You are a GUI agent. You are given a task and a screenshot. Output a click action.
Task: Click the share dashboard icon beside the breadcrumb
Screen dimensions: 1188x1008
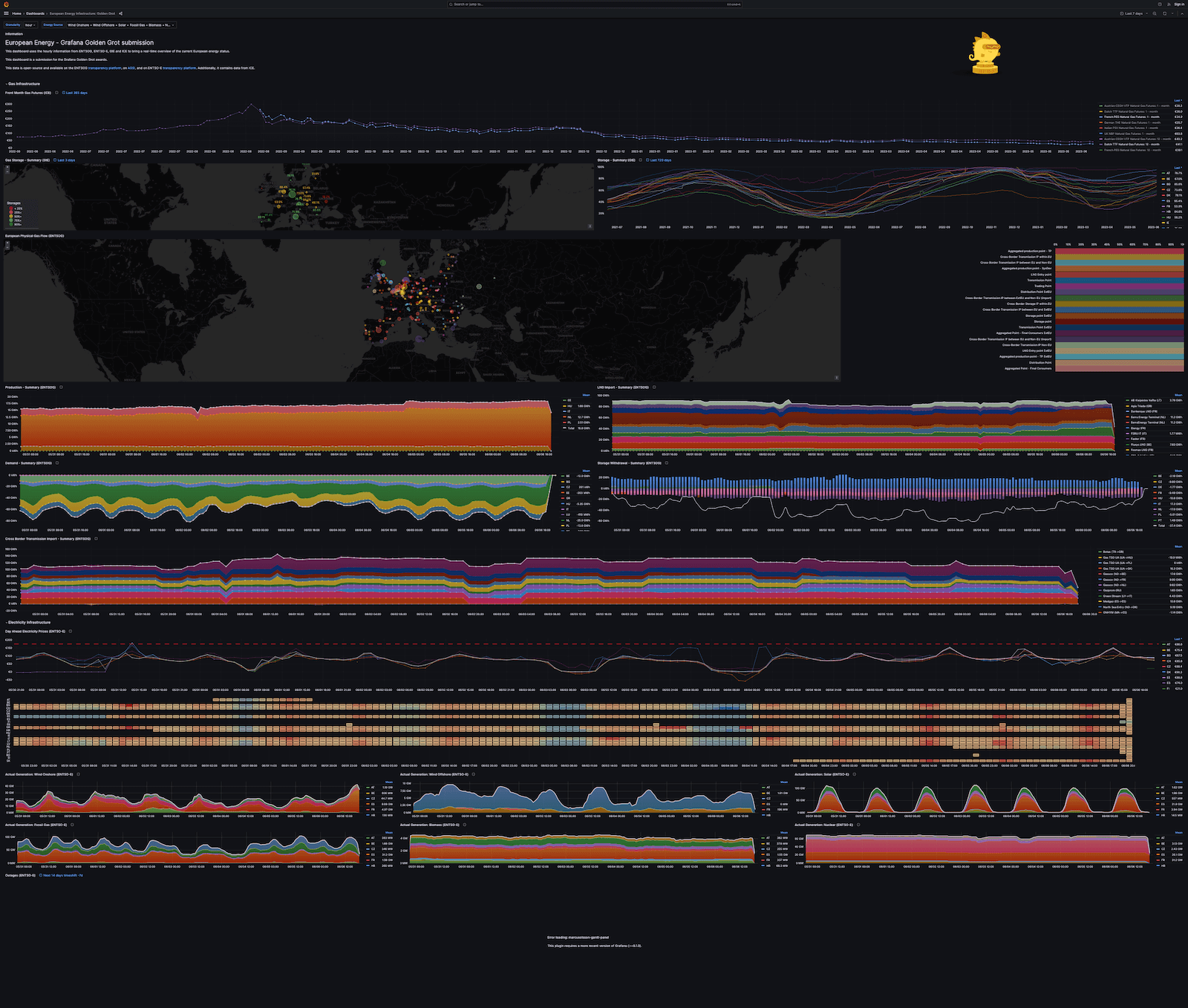point(121,13)
